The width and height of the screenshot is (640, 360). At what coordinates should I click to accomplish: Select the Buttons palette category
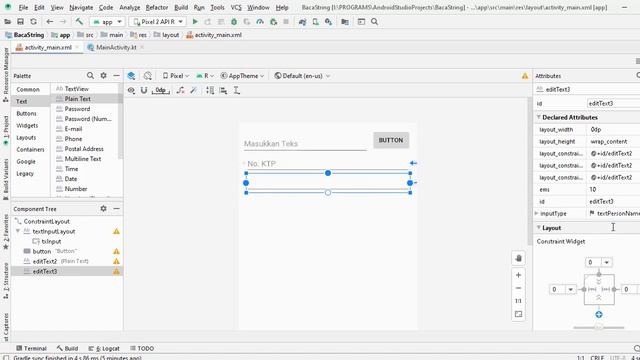27,113
